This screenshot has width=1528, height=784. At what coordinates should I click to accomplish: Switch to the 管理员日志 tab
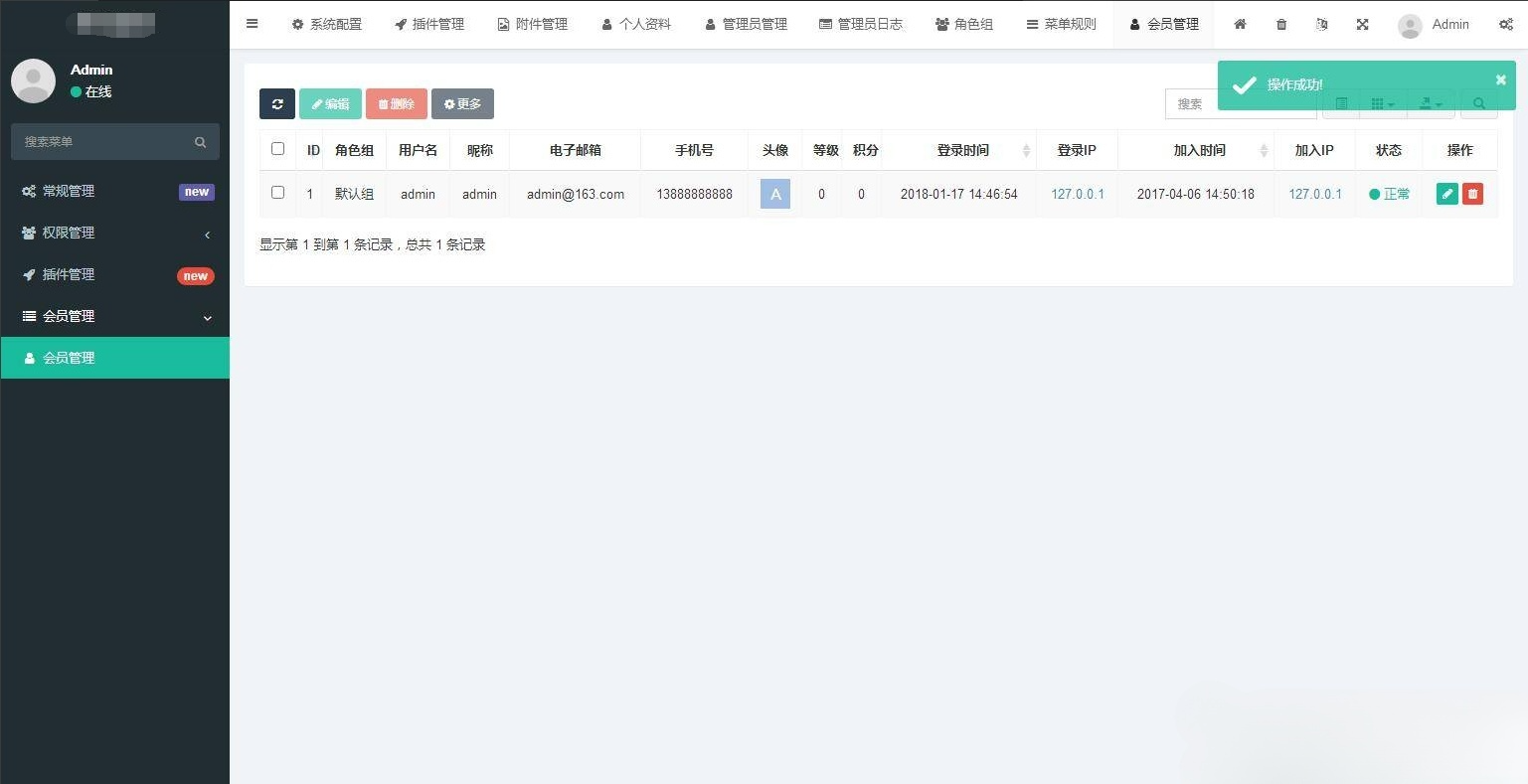(x=861, y=25)
